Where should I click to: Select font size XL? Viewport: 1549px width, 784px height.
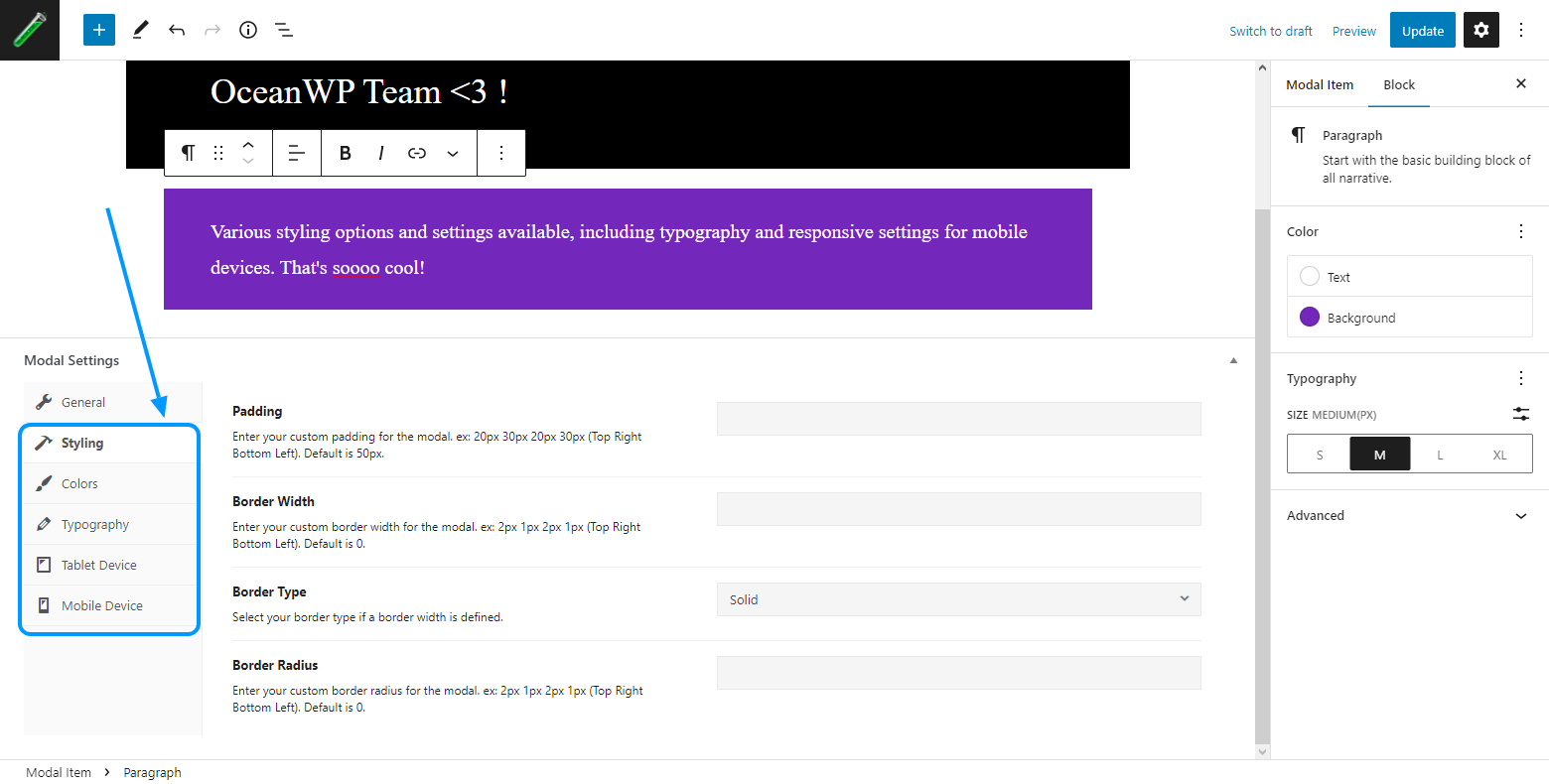click(x=1500, y=455)
